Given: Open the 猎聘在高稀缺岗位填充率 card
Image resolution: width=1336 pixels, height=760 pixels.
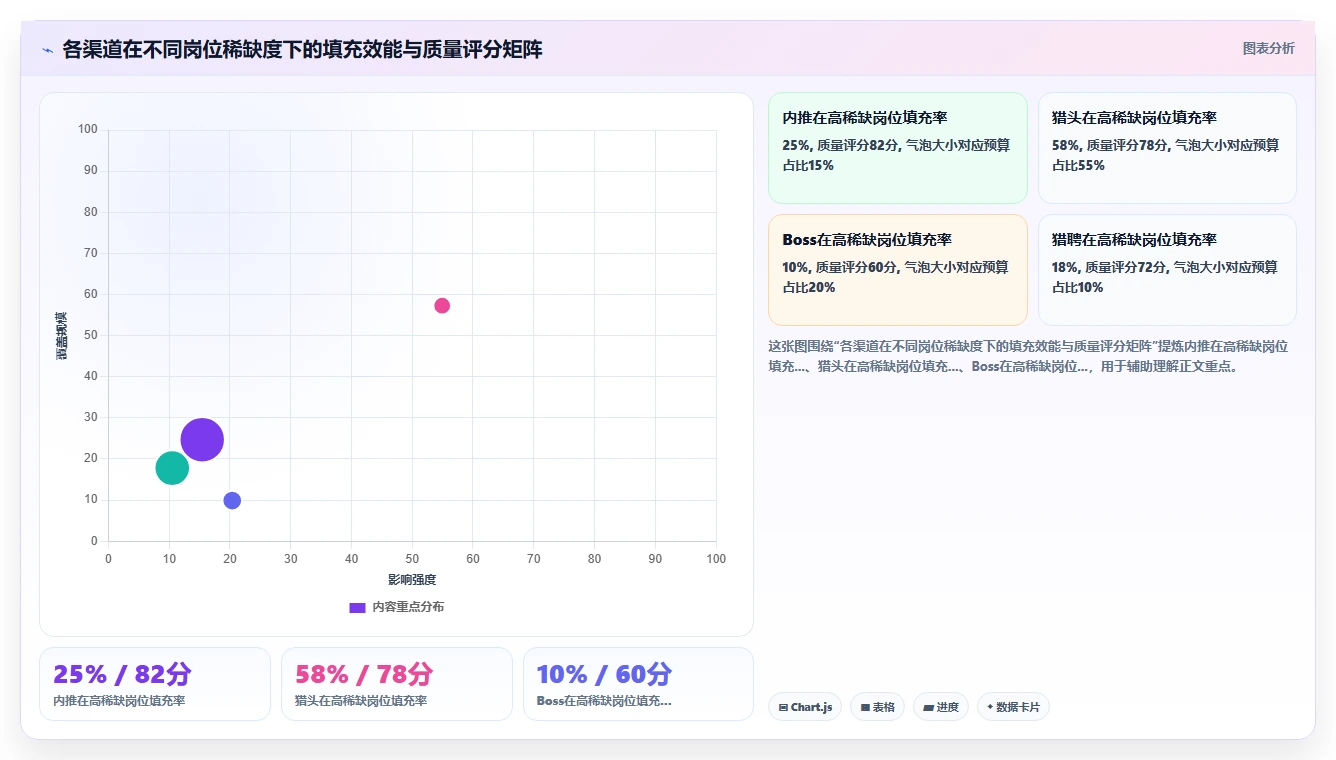Looking at the screenshot, I should tap(1167, 270).
